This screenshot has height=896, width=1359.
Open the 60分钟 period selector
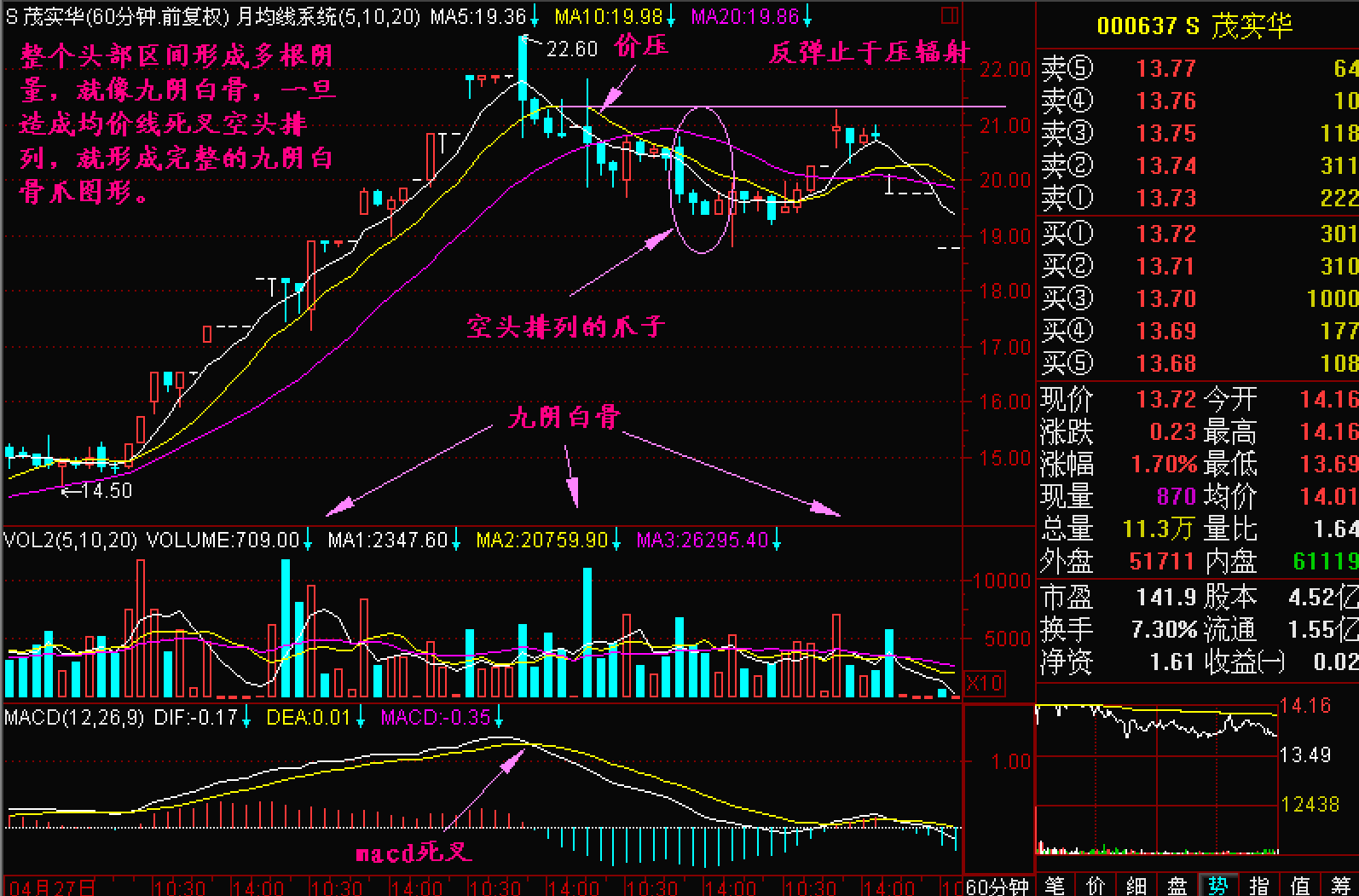coord(998,887)
